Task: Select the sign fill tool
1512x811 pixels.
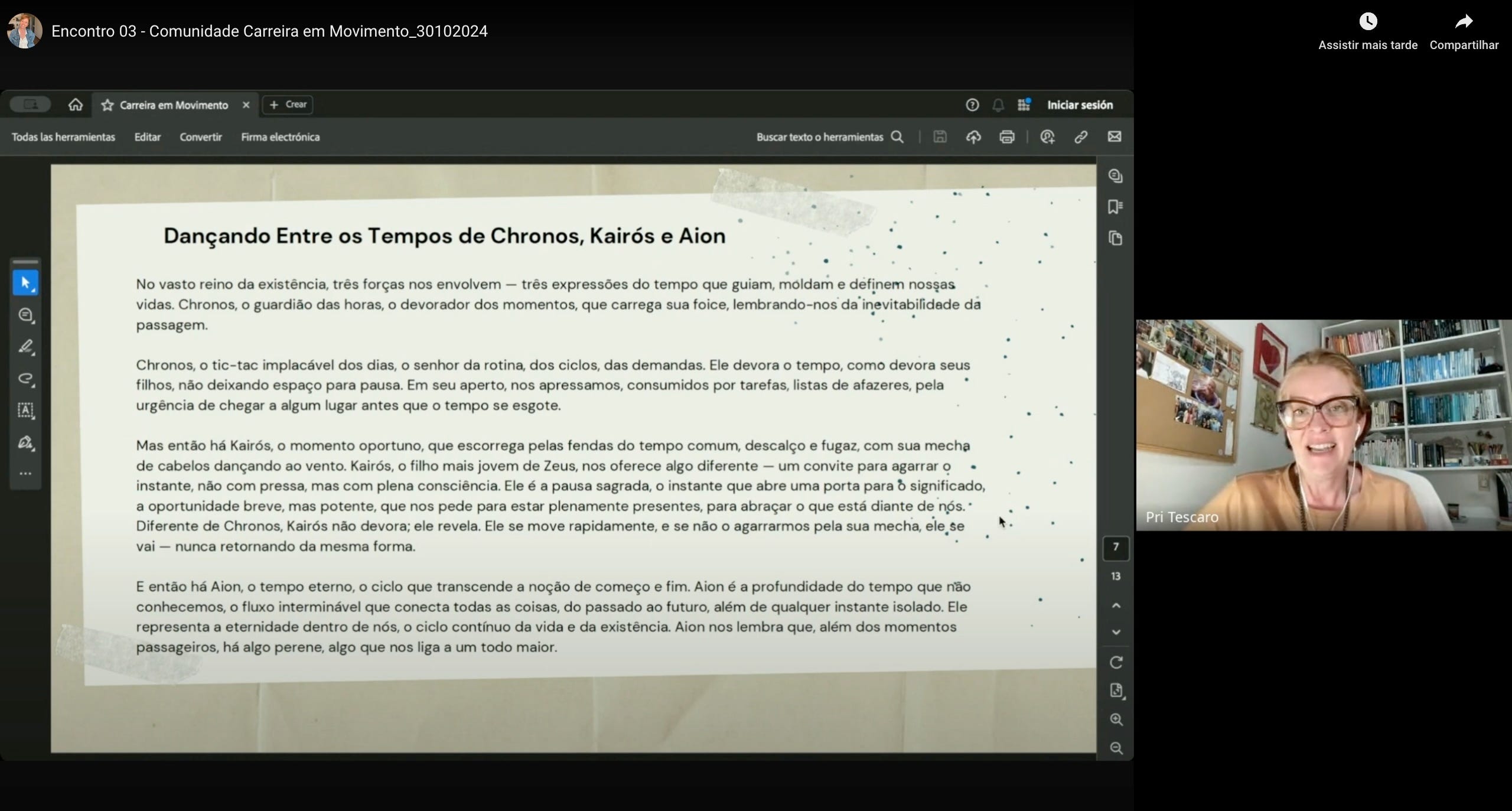Action: [x=25, y=442]
